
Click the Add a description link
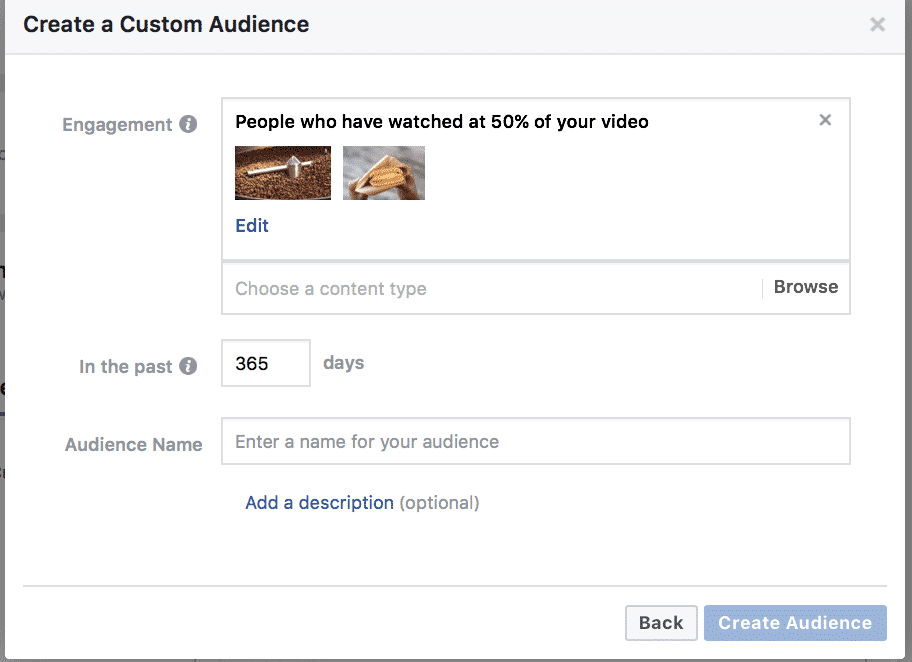(x=319, y=503)
